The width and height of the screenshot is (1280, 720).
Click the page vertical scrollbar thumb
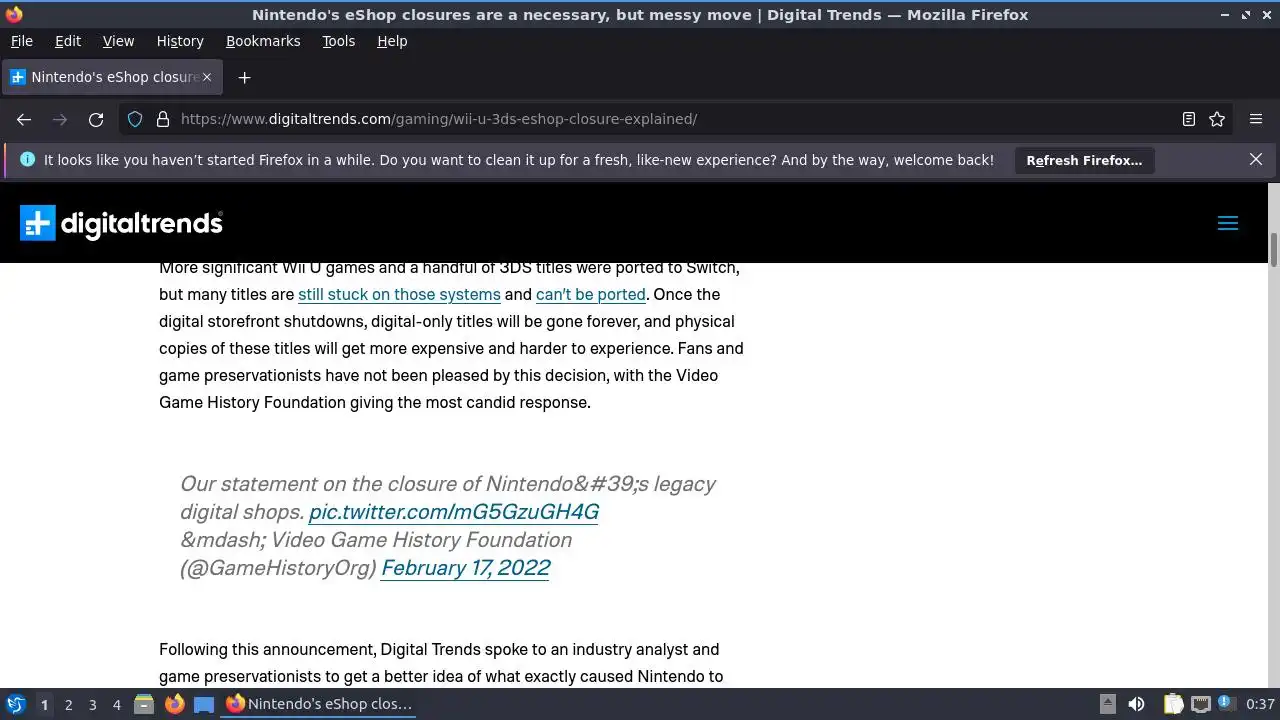tap(1274, 250)
